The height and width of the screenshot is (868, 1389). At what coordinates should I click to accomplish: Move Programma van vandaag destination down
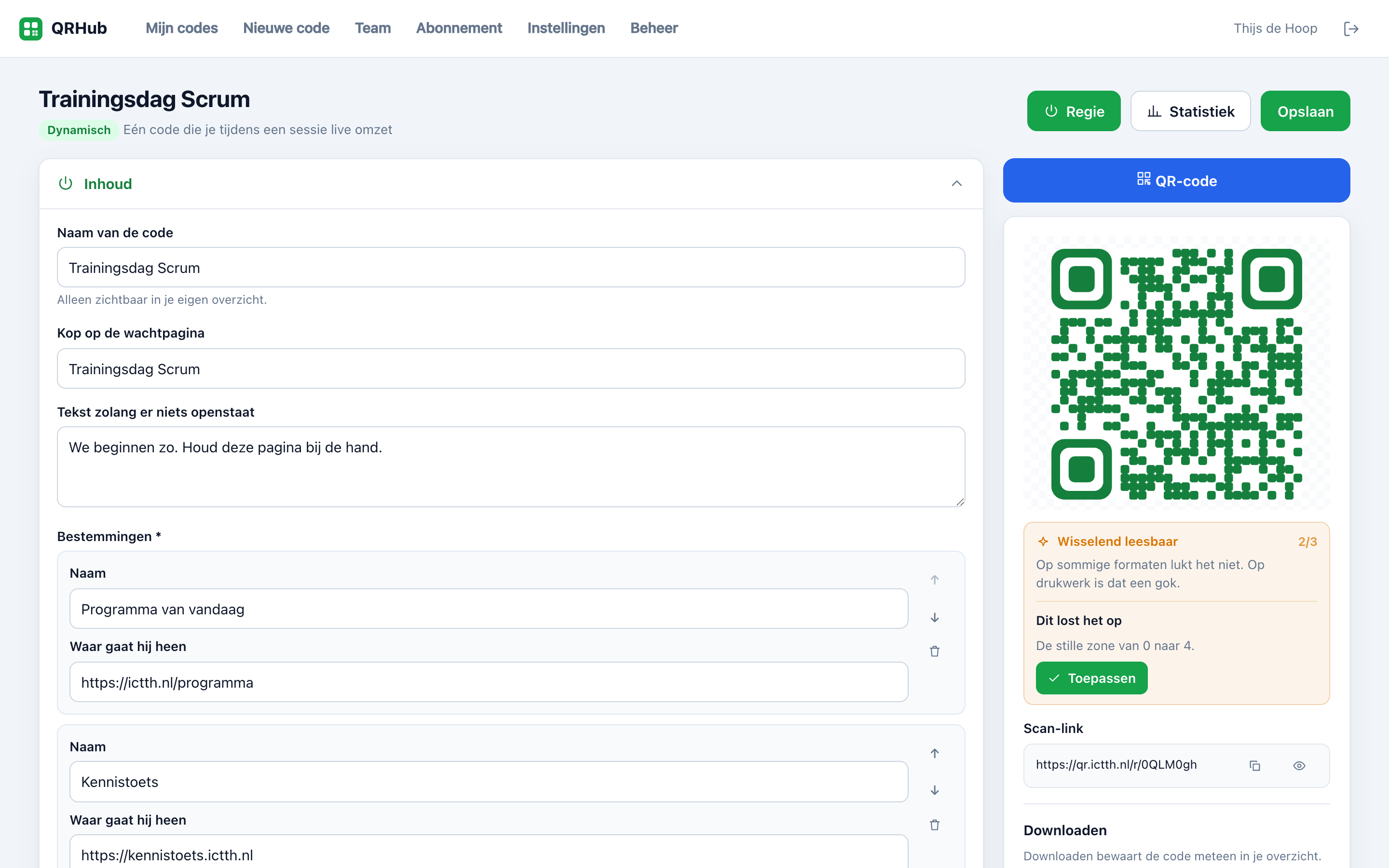click(934, 618)
